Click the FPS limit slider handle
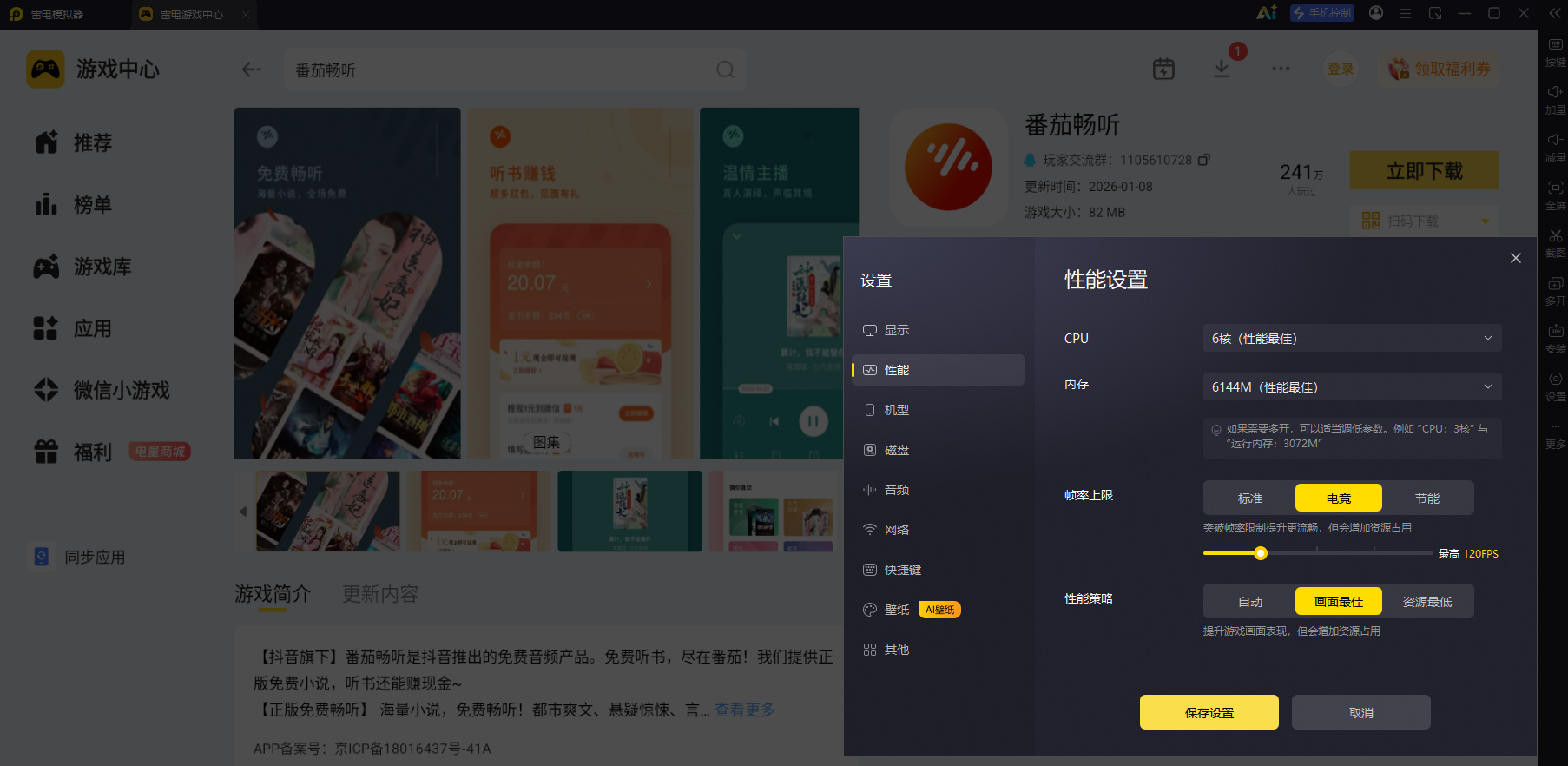The image size is (1568, 766). tap(1261, 553)
